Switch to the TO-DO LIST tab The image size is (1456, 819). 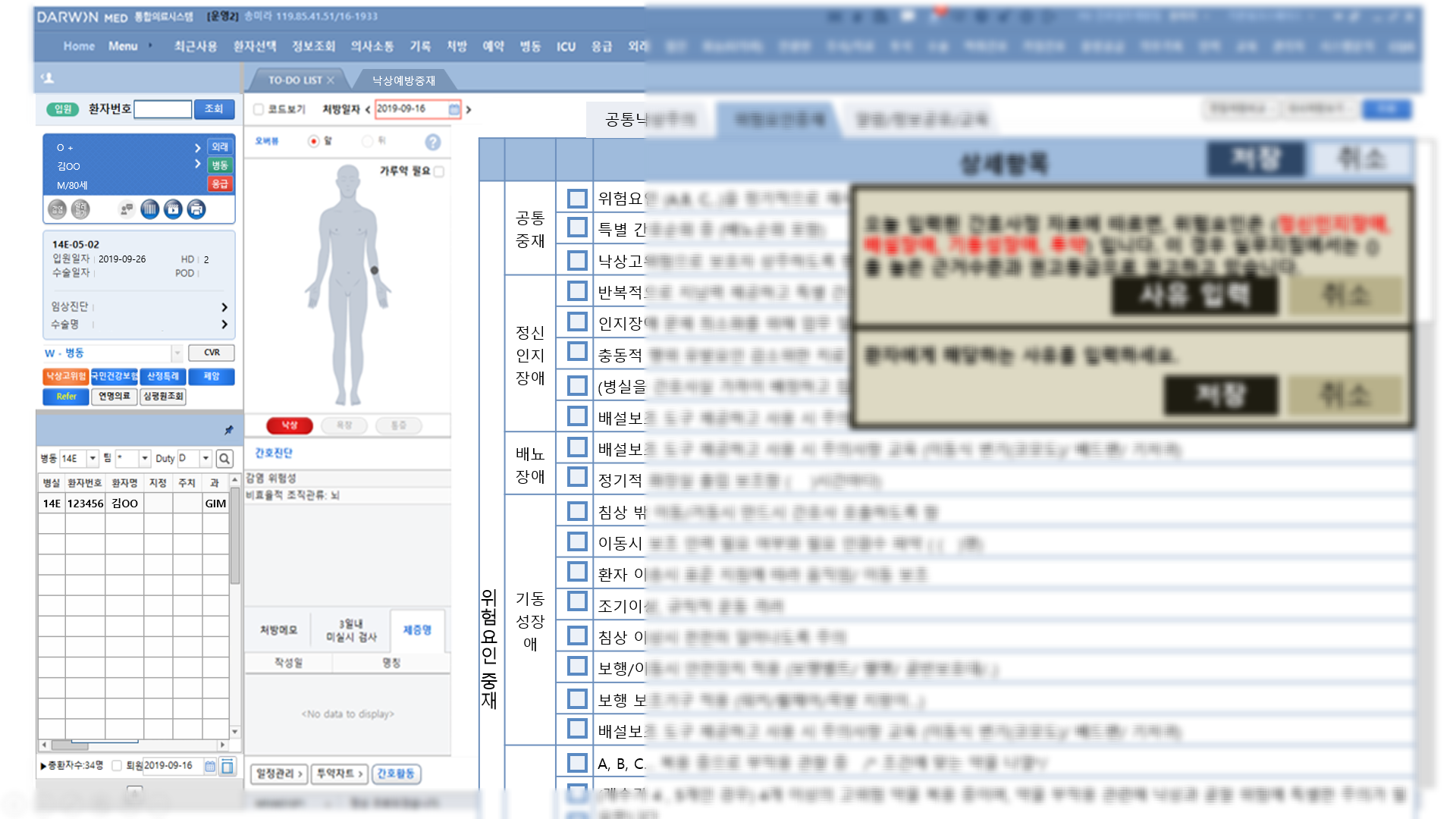point(296,80)
